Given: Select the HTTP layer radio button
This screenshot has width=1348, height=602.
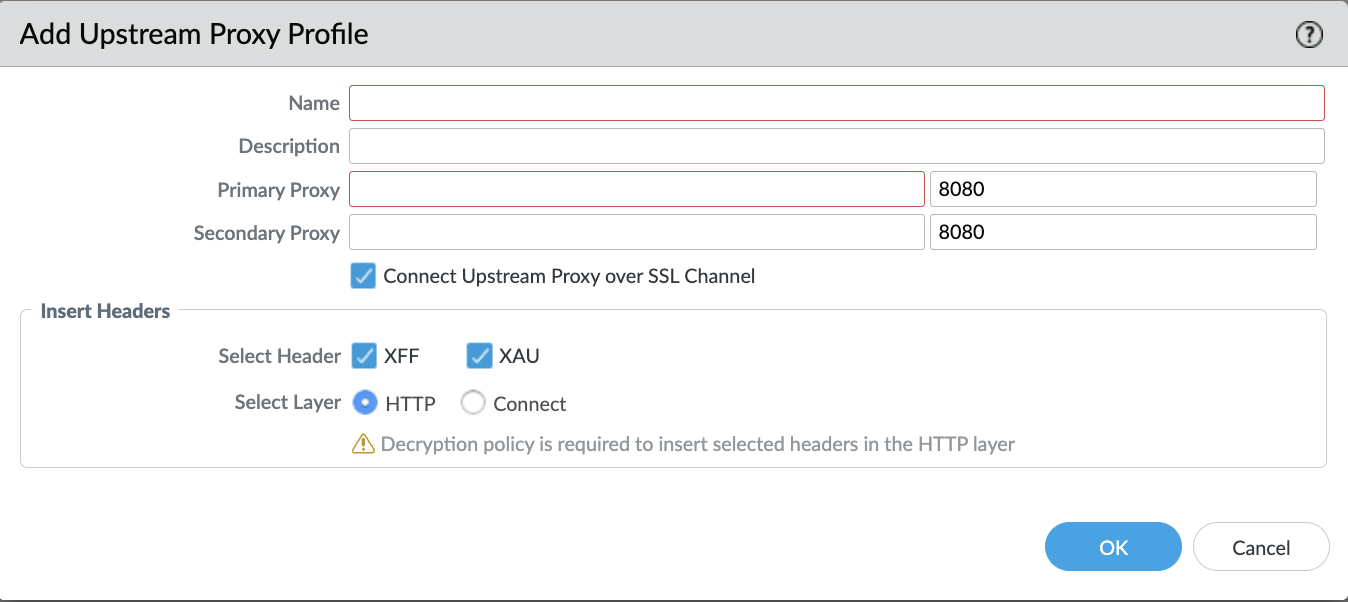Looking at the screenshot, I should (x=366, y=403).
